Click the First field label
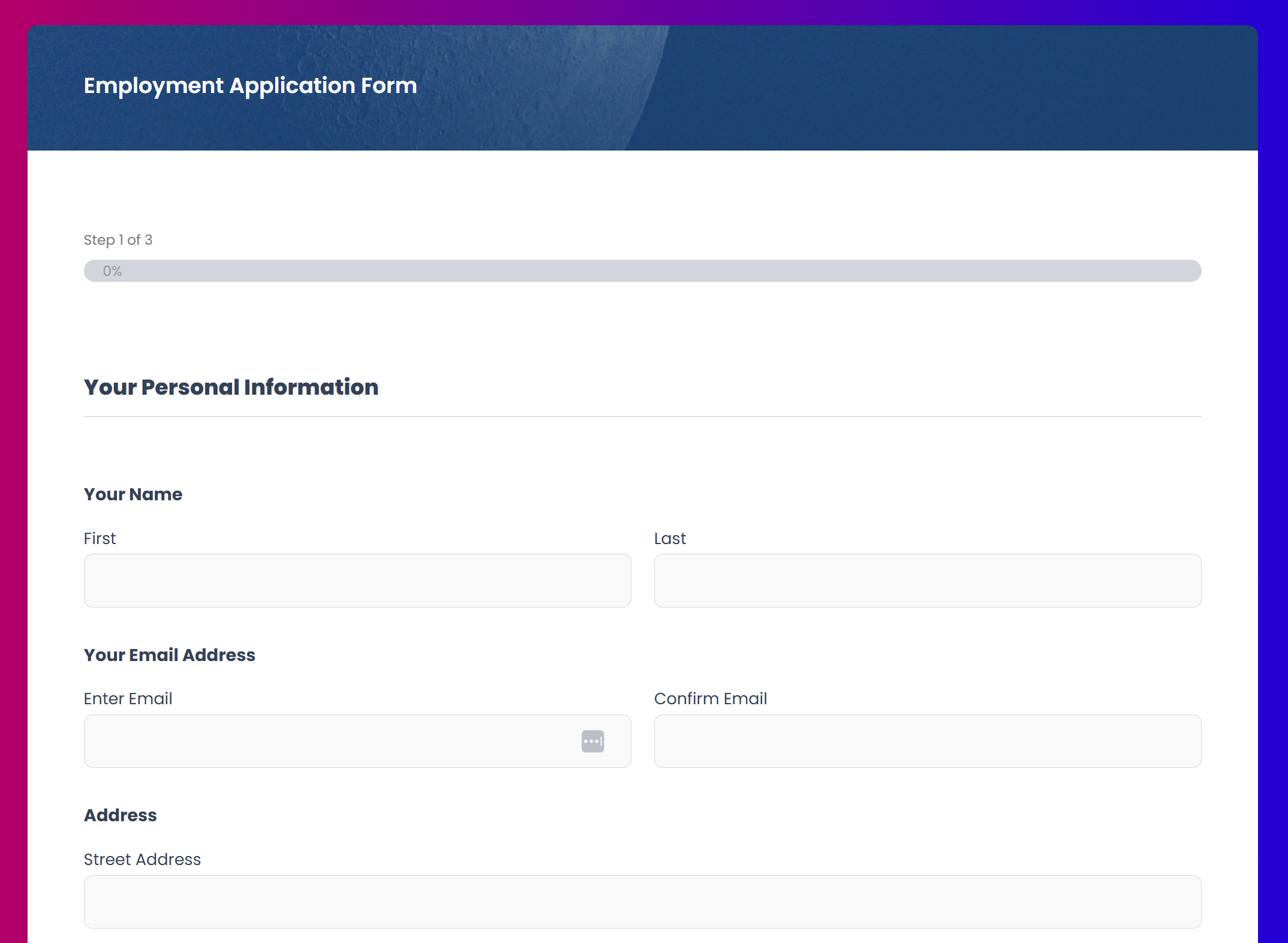 [x=100, y=538]
